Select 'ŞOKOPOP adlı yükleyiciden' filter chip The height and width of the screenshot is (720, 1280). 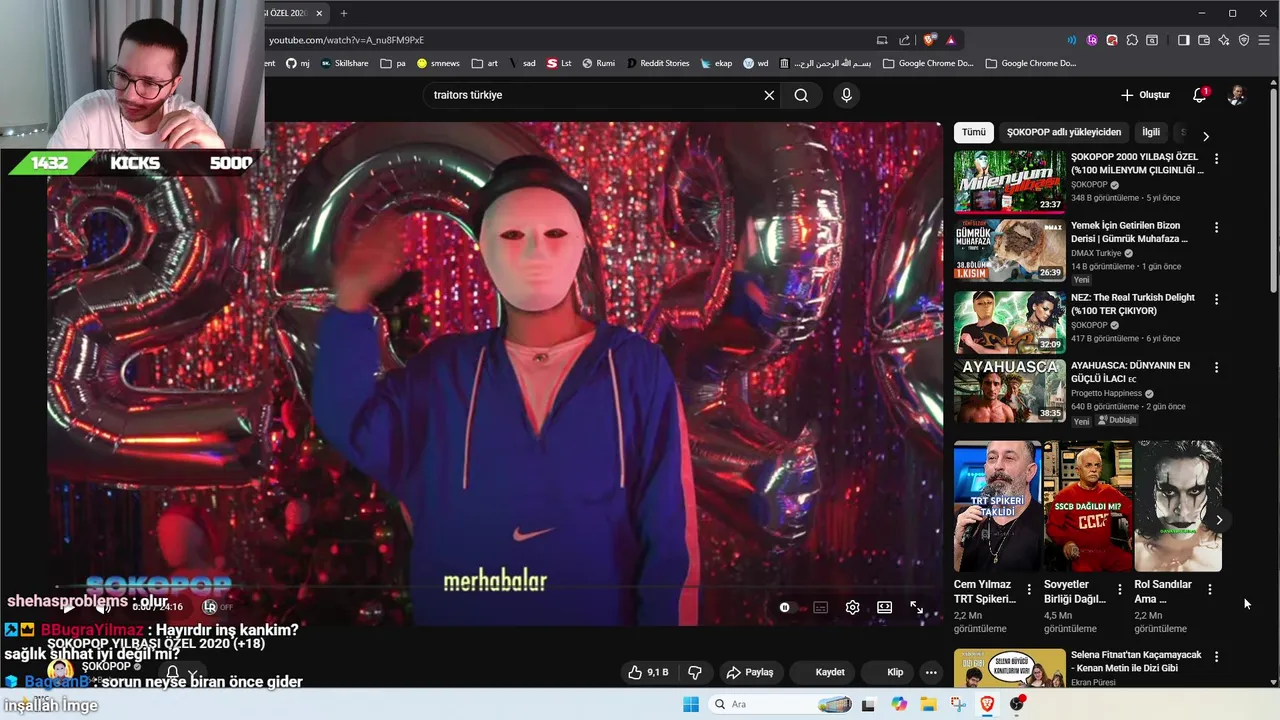tap(1064, 132)
